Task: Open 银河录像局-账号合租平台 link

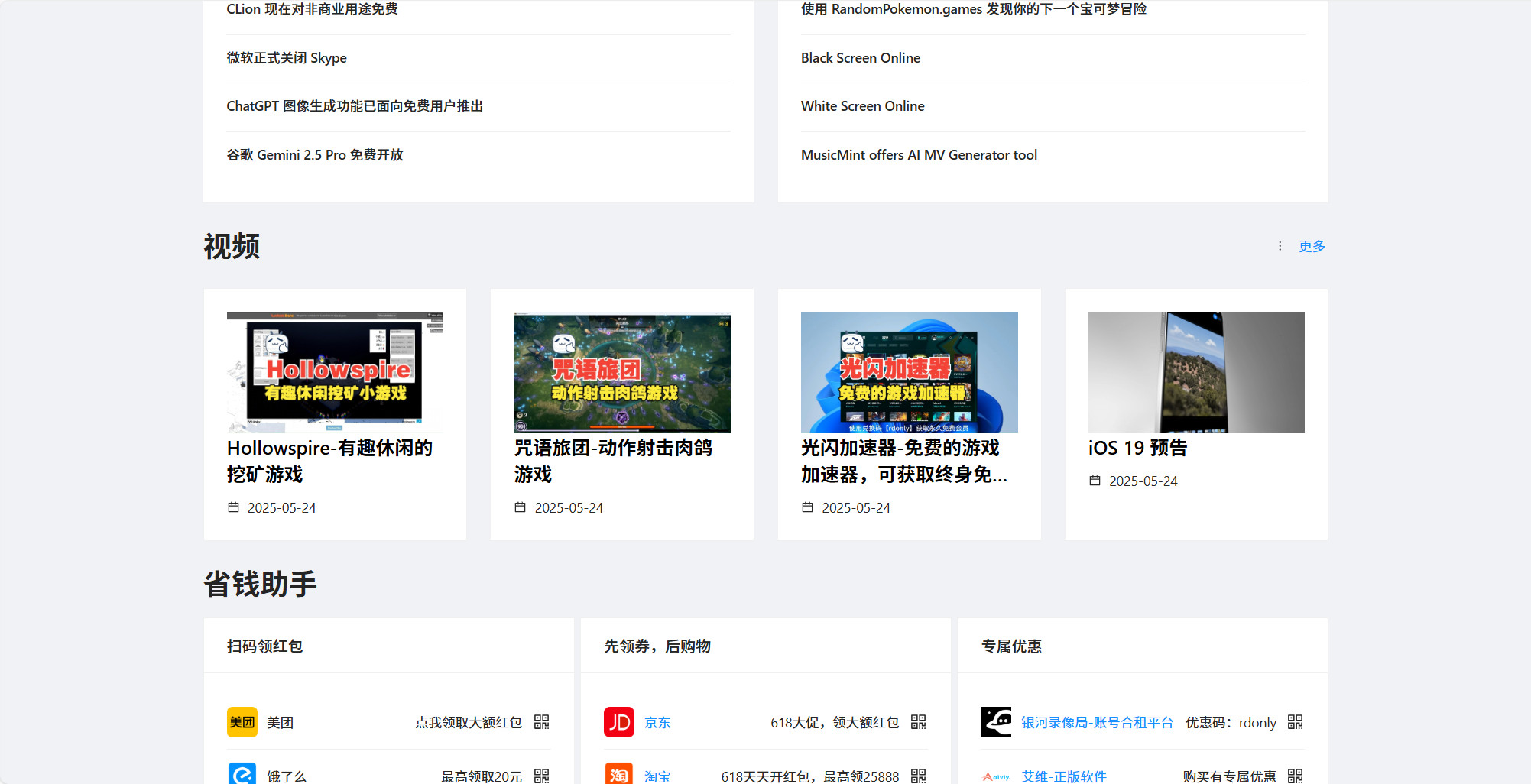Action: 1097,722
